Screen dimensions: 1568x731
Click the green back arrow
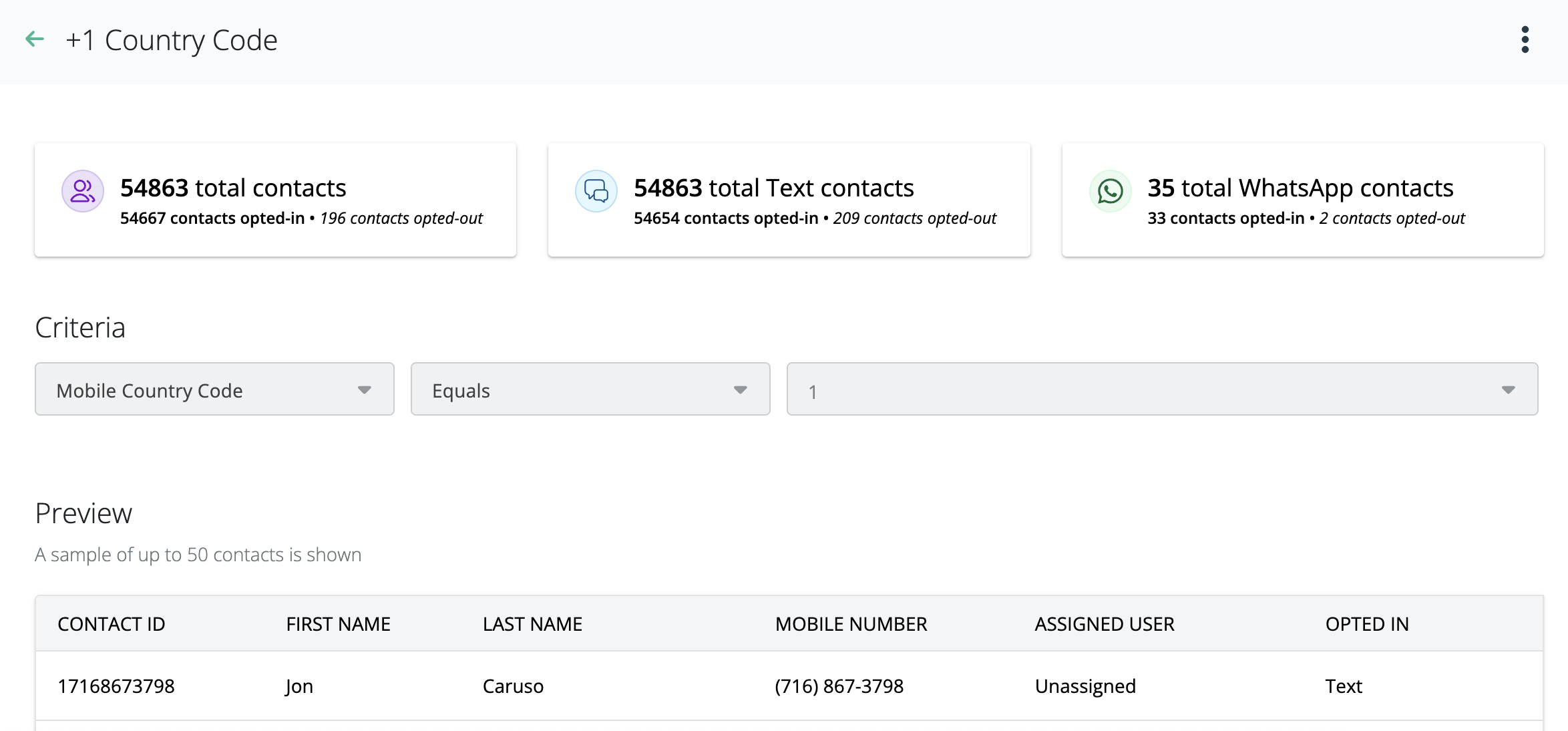click(x=35, y=39)
